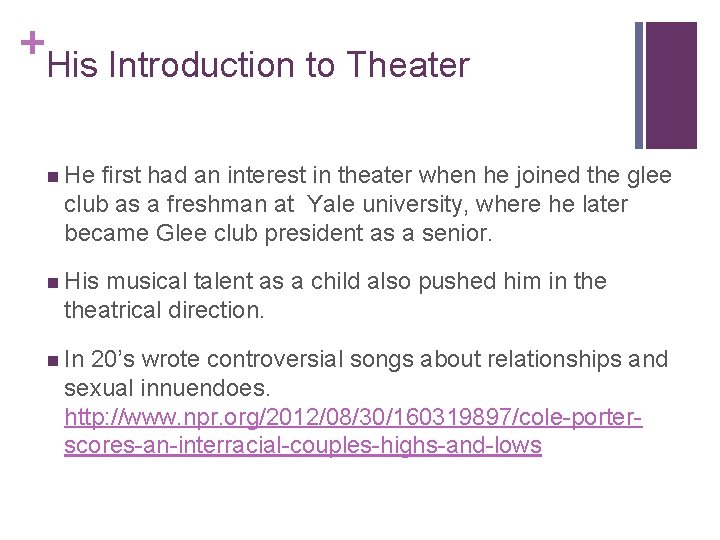
Task: Click the text 'theatrical direction.'
Action: (164, 310)
